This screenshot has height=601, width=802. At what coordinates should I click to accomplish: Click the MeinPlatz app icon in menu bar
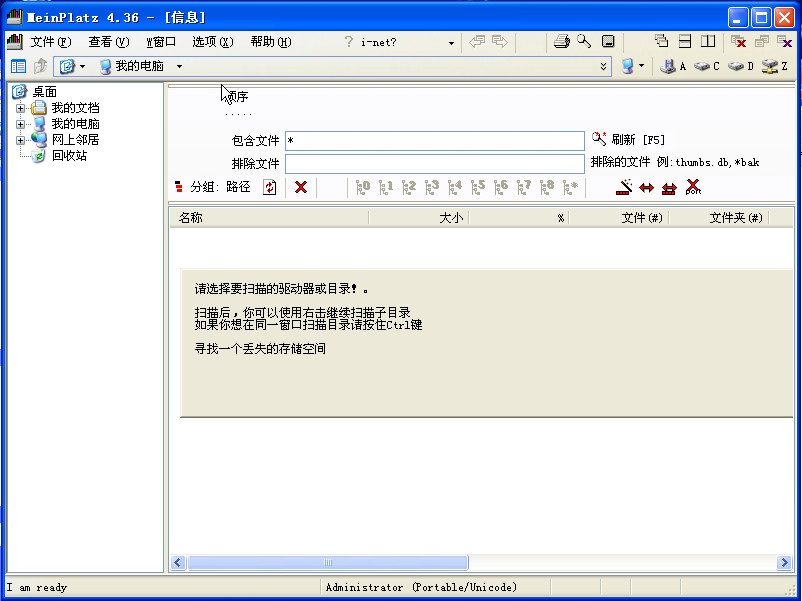(x=15, y=41)
